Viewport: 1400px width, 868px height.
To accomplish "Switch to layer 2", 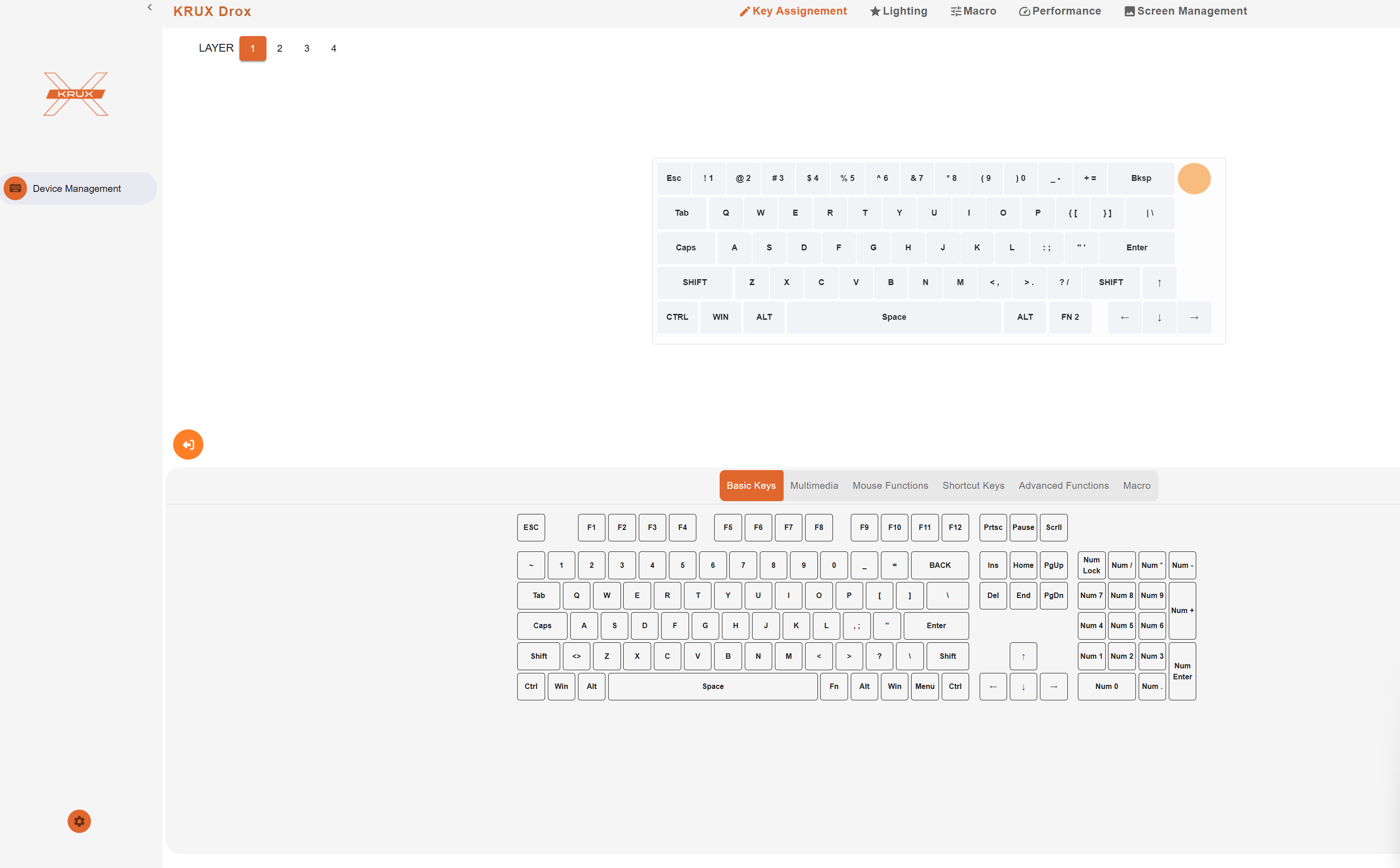I will coord(280,48).
